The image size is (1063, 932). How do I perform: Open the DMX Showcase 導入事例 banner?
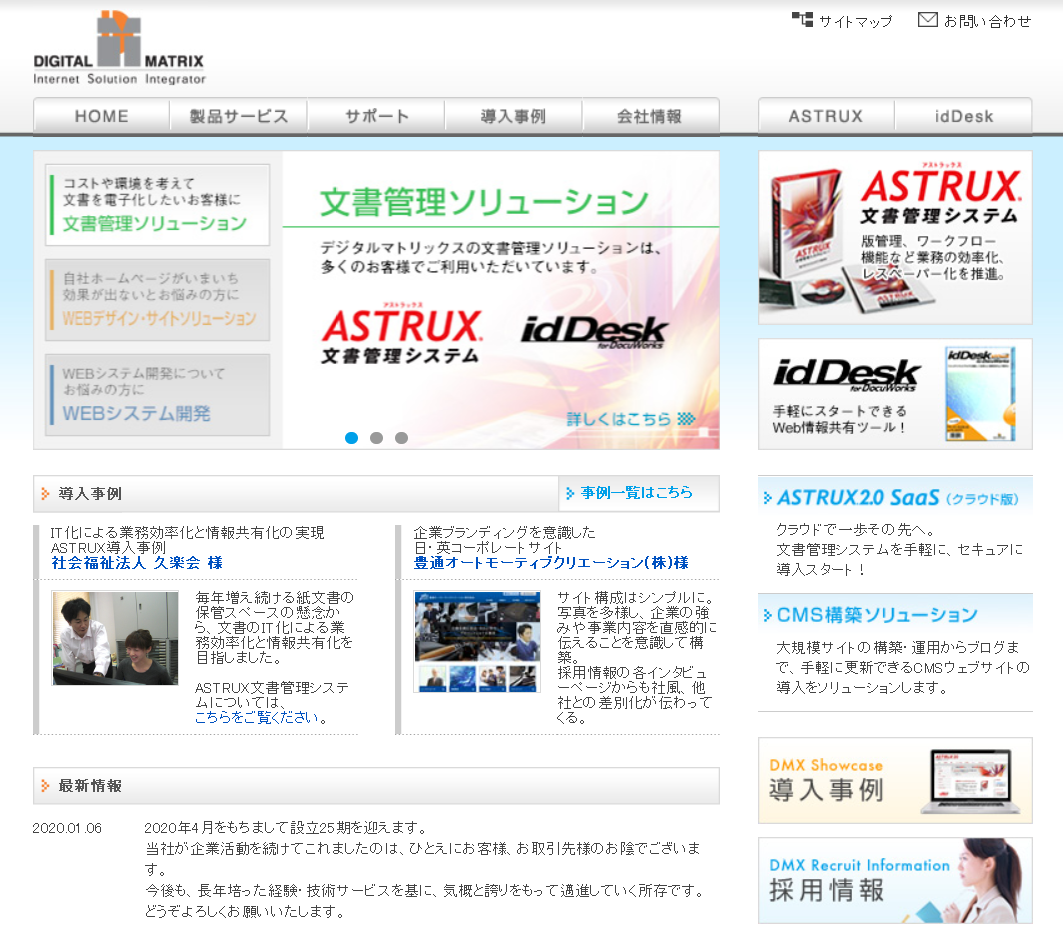pyautogui.click(x=895, y=780)
